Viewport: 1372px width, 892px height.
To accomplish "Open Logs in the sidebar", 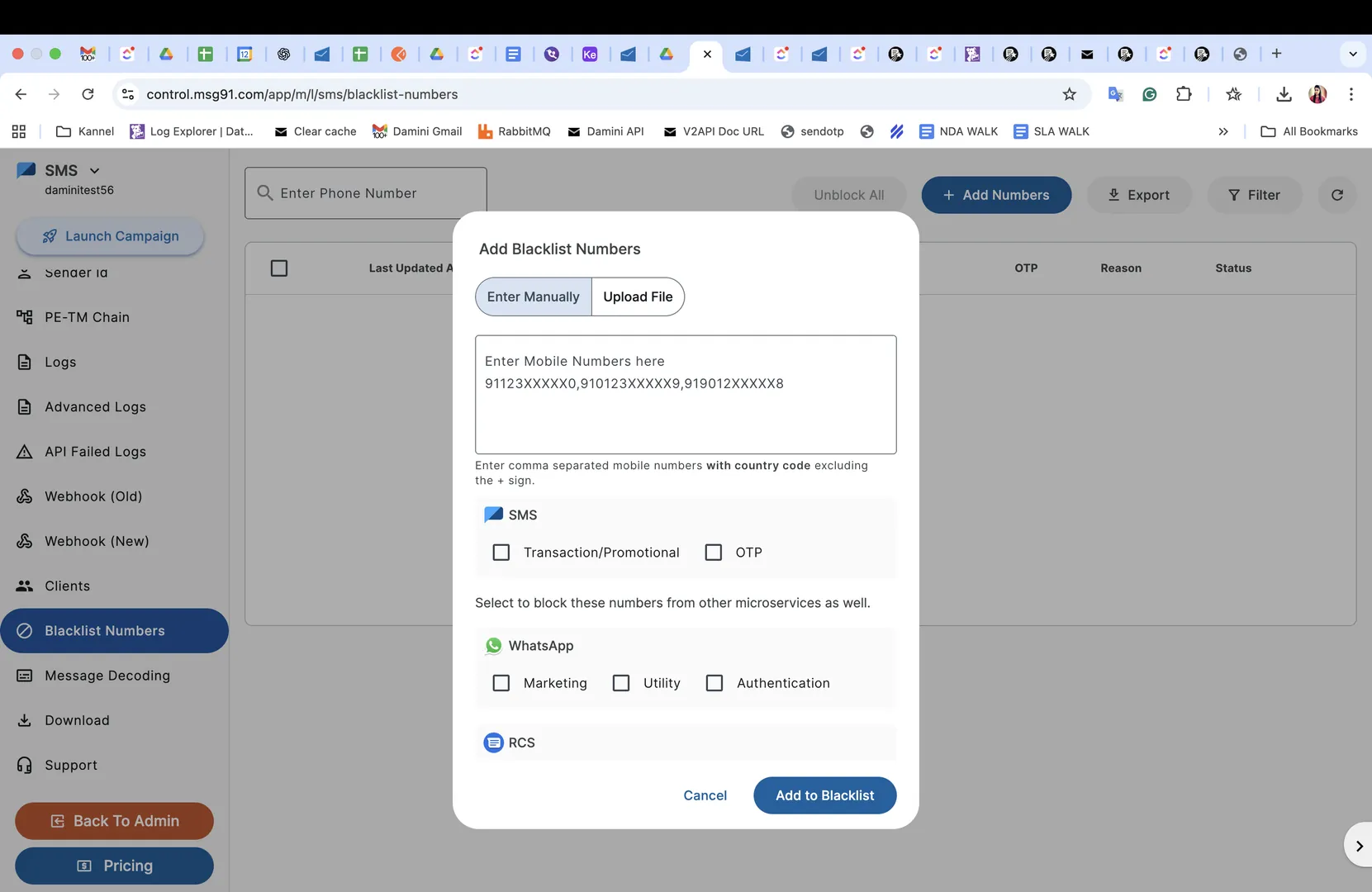I will (x=114, y=362).
